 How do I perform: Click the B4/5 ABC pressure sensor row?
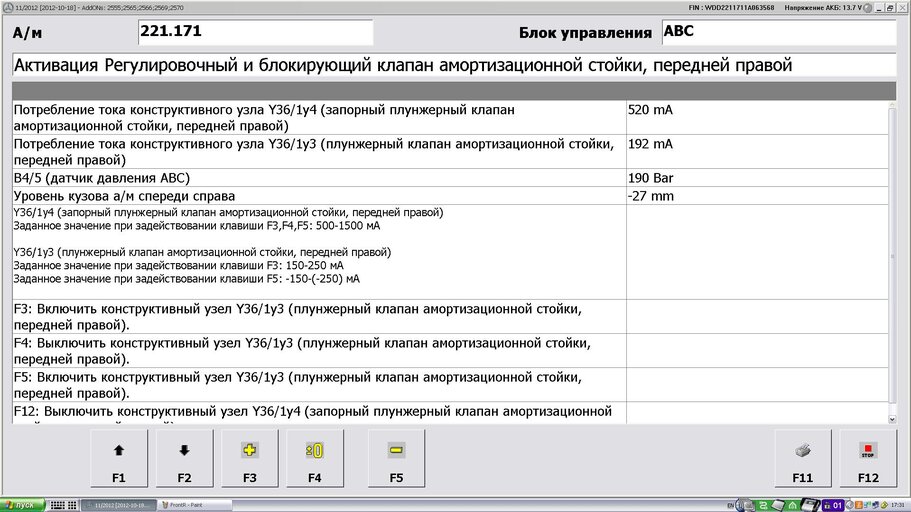(x=318, y=178)
